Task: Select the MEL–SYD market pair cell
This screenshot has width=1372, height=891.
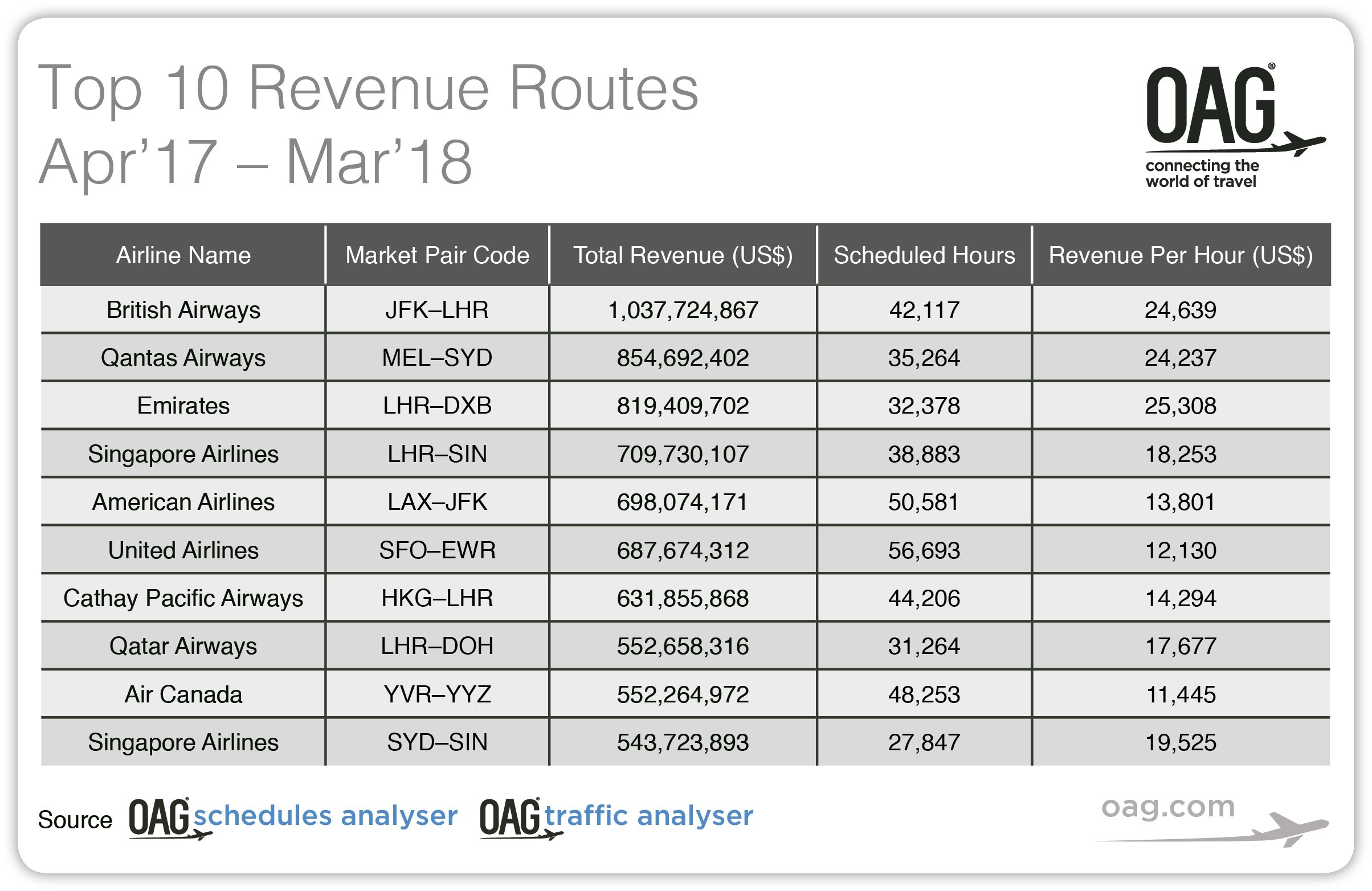Action: coord(437,358)
